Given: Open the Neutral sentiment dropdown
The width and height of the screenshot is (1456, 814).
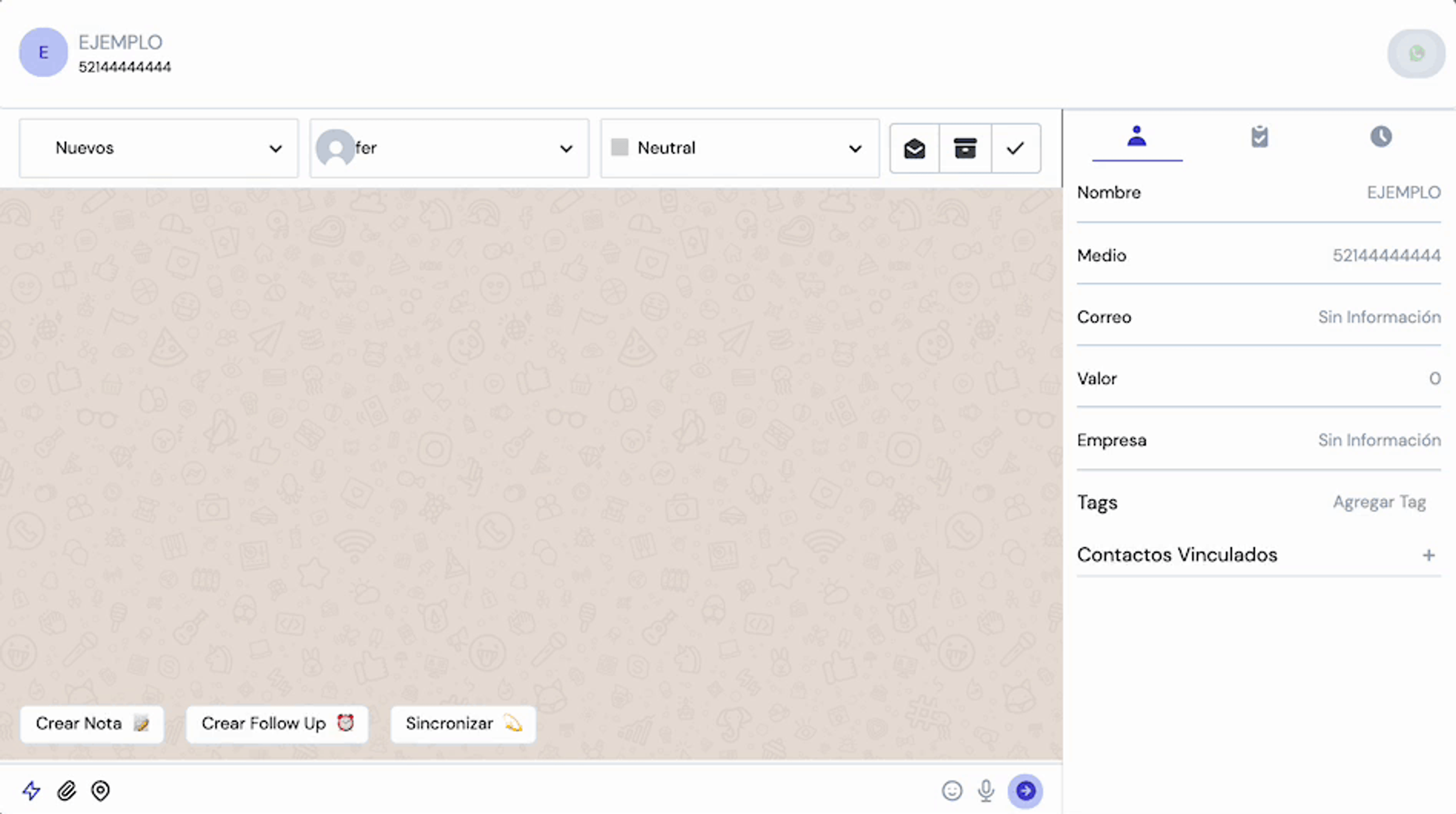Looking at the screenshot, I should [740, 148].
